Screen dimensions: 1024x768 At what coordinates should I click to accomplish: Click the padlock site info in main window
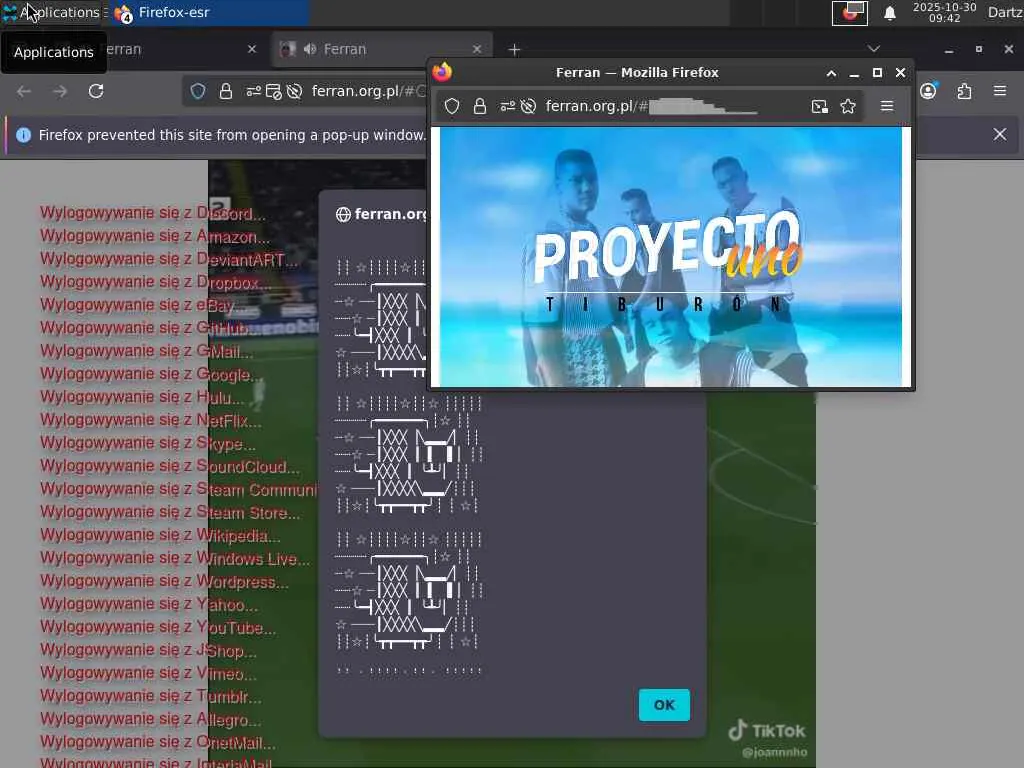[226, 91]
